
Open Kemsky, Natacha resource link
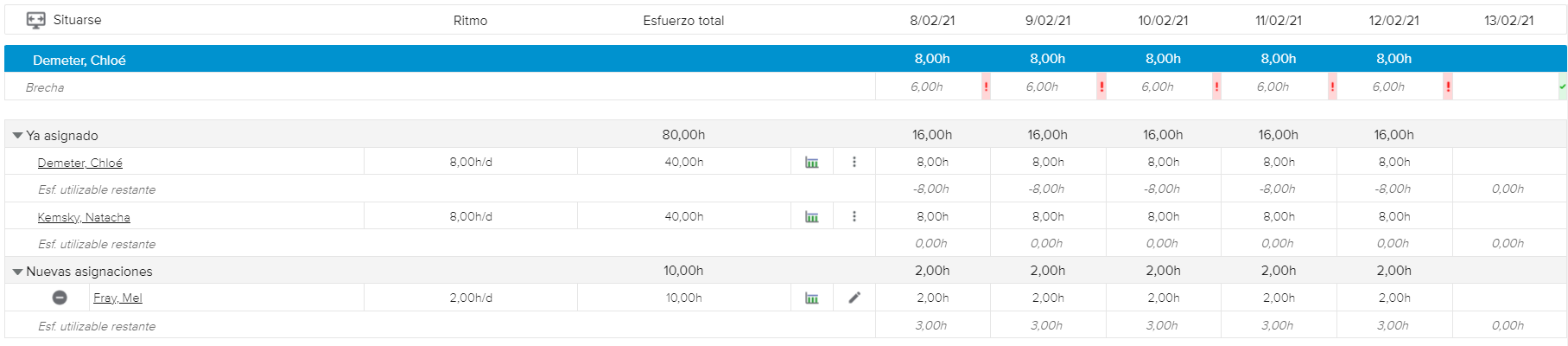(x=84, y=217)
